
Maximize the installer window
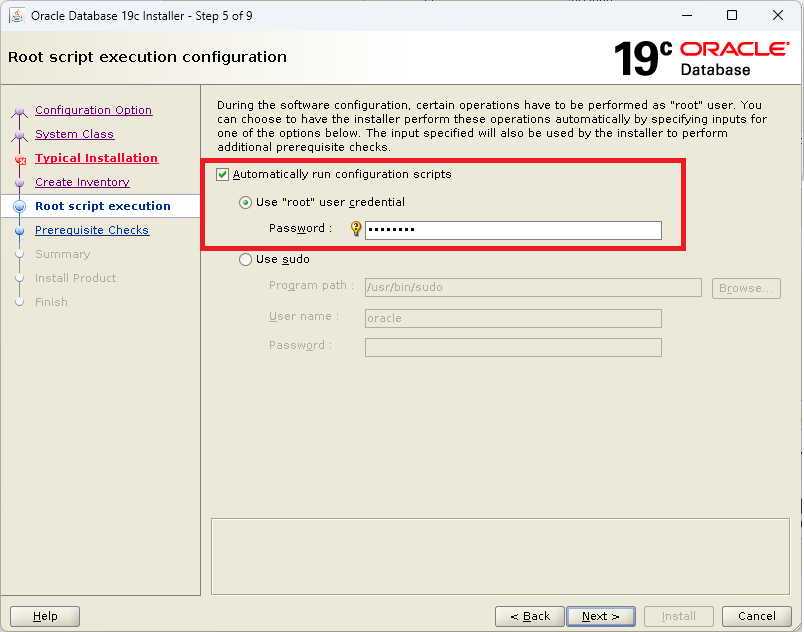[x=732, y=15]
